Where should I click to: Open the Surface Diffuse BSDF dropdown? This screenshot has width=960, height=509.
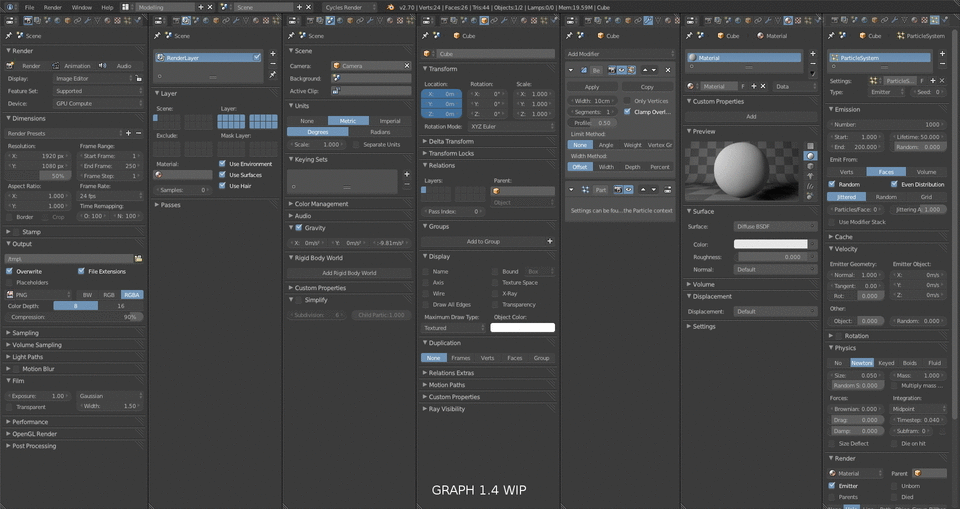coord(775,226)
